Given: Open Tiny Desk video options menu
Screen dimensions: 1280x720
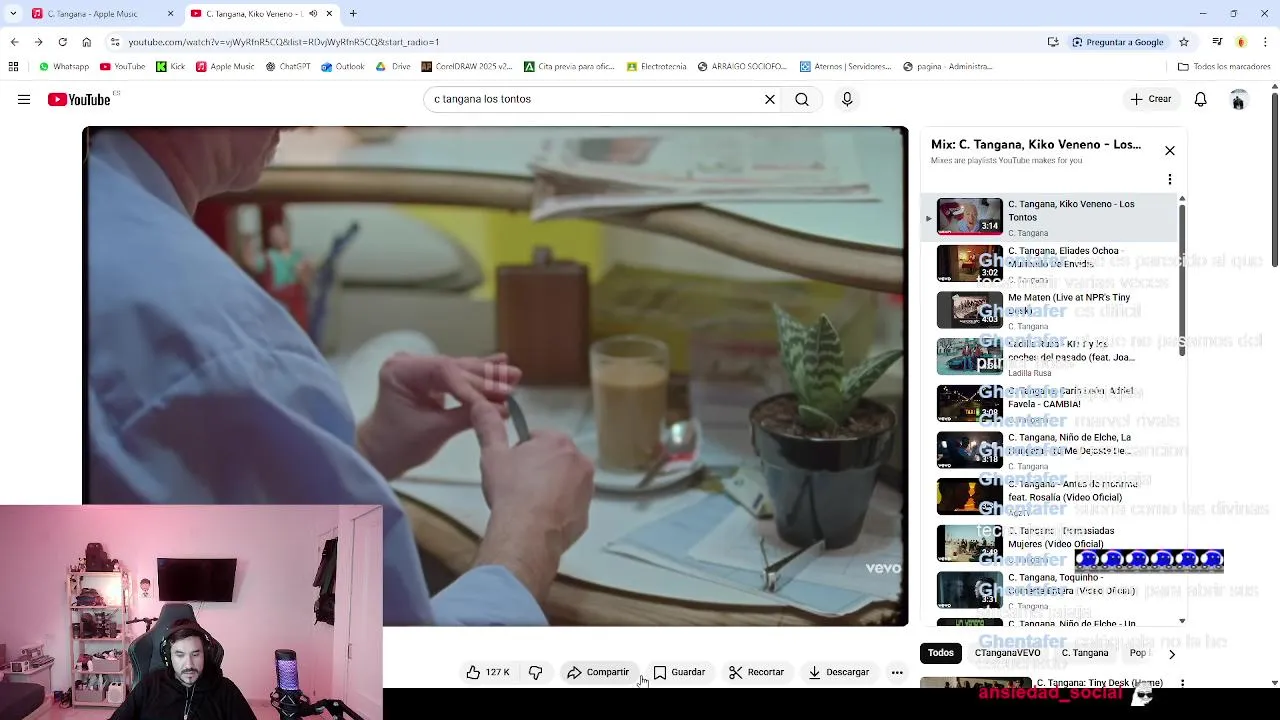Looking at the screenshot, I should click(1182, 683).
